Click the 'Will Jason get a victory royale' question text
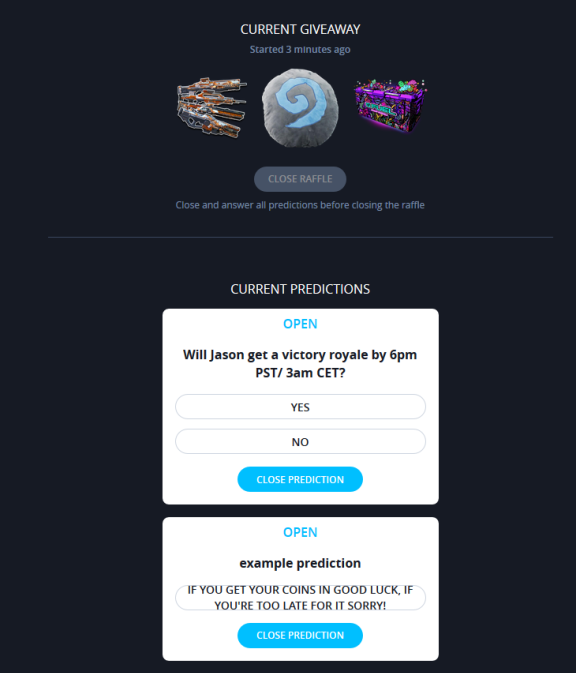Screen dimensions: 576x673 coord(300,364)
